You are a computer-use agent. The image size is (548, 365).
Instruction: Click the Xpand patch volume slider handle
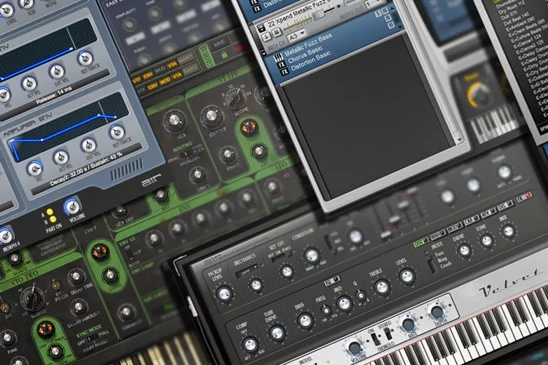(318, 16)
